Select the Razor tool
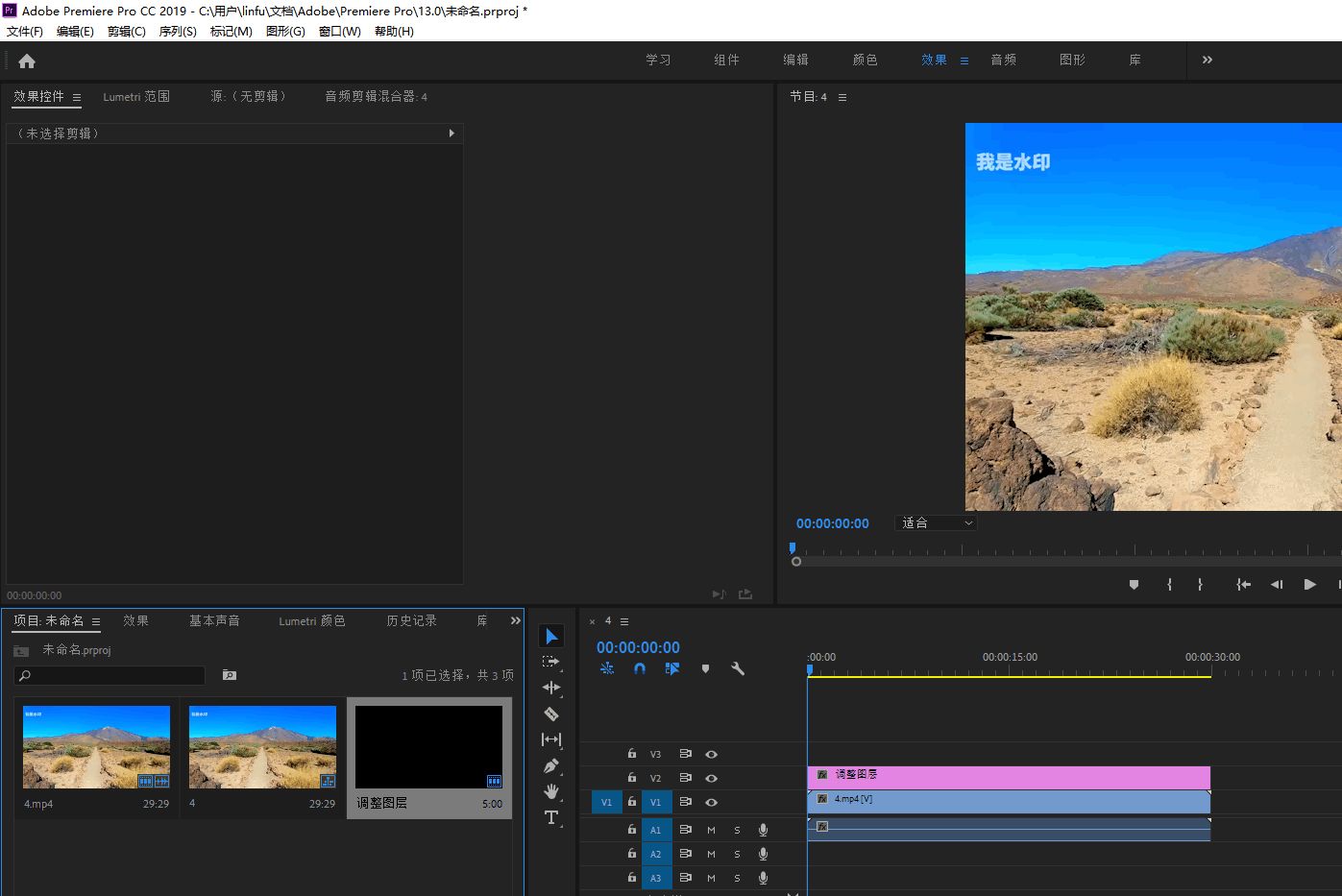The height and width of the screenshot is (896, 1342). pyautogui.click(x=551, y=714)
